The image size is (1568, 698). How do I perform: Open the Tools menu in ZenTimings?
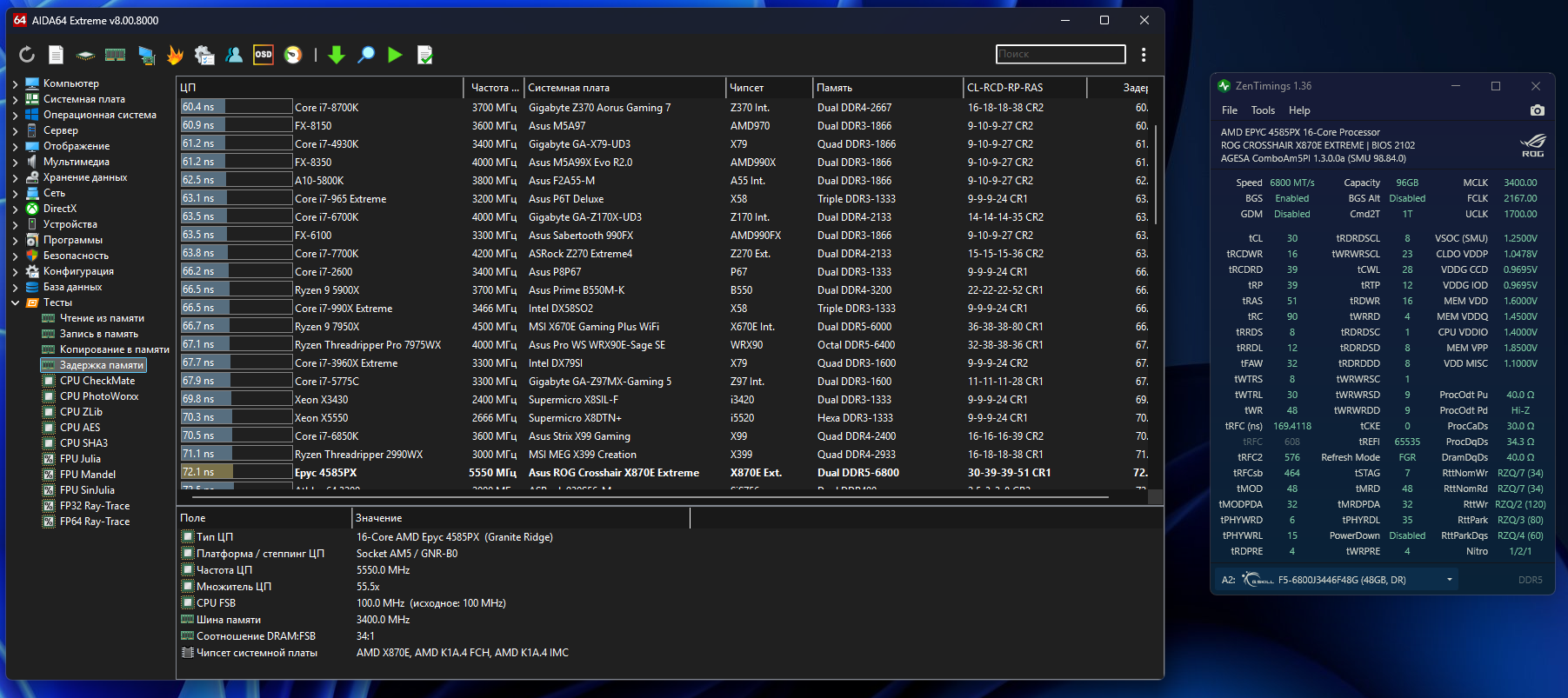tap(1263, 110)
